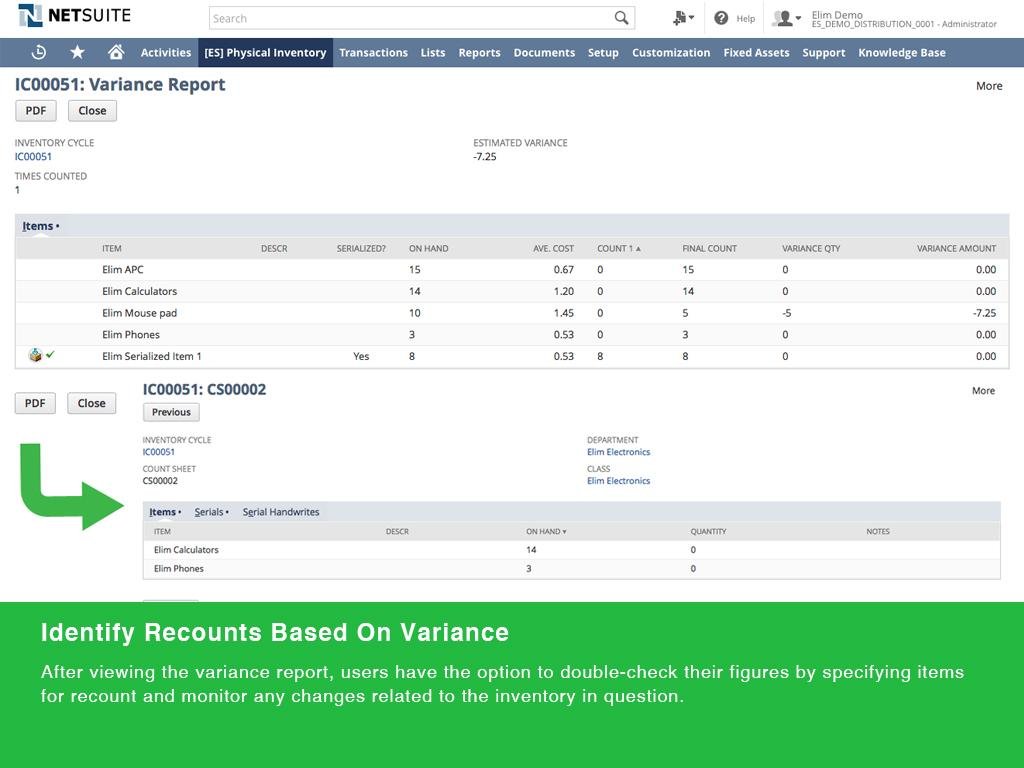Open the user role avatar menu
The image size is (1024, 768).
(786, 18)
